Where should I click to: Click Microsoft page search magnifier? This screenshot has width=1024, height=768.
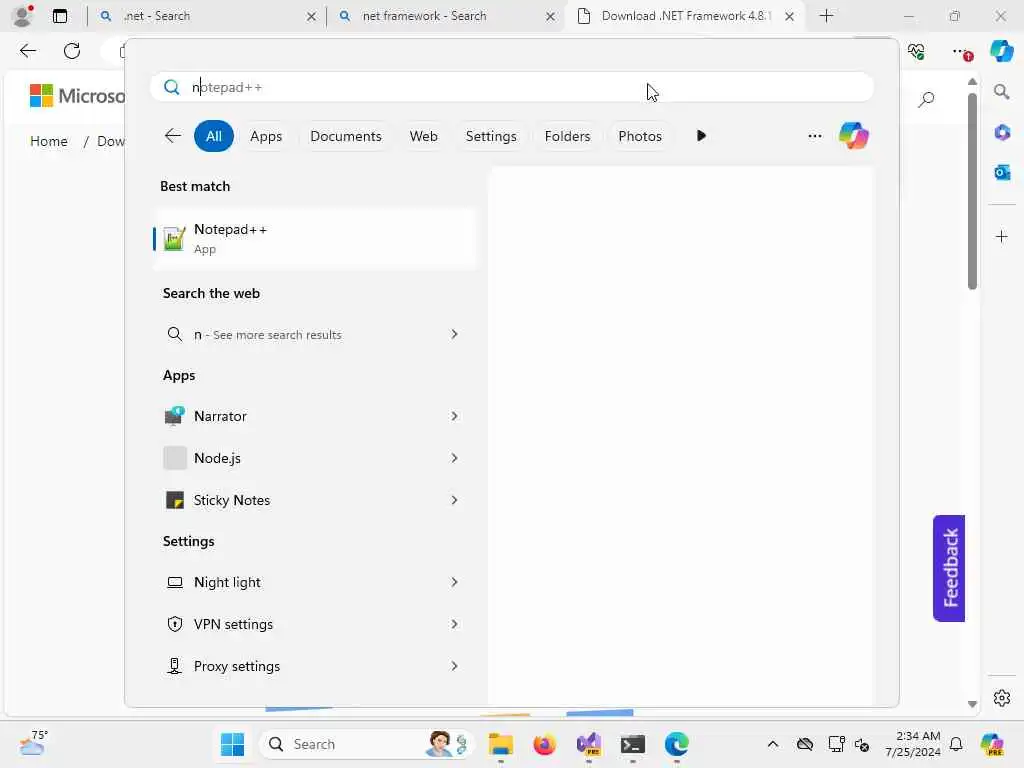click(x=925, y=100)
